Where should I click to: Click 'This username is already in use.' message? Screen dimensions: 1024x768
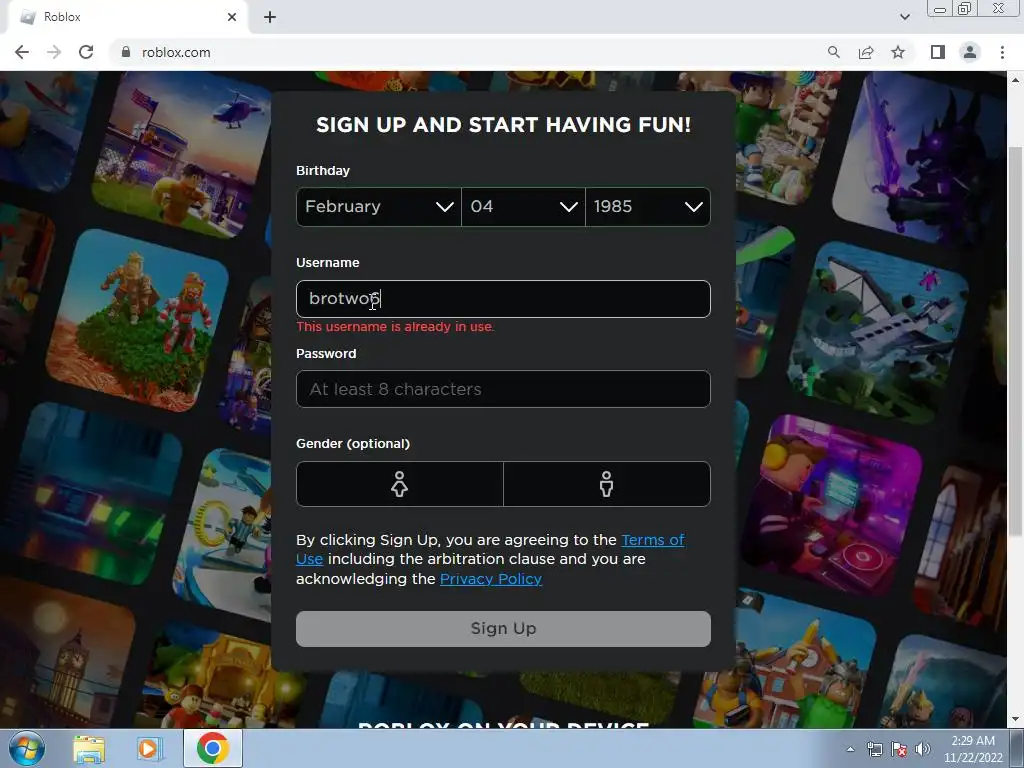(395, 327)
